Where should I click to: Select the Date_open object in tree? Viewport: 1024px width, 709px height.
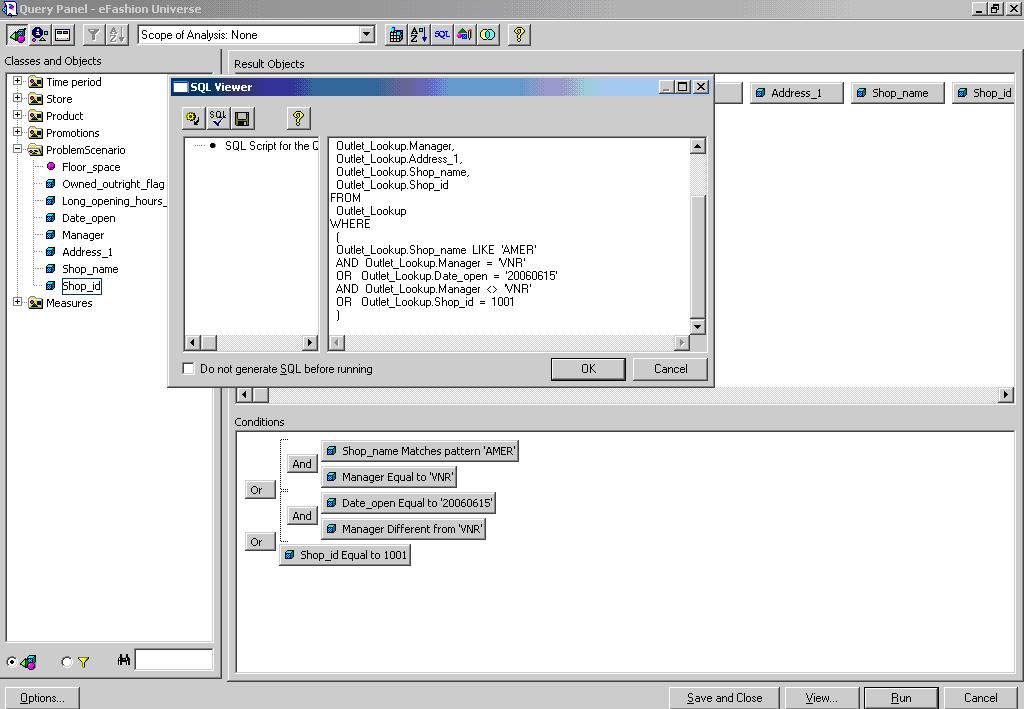(88, 218)
